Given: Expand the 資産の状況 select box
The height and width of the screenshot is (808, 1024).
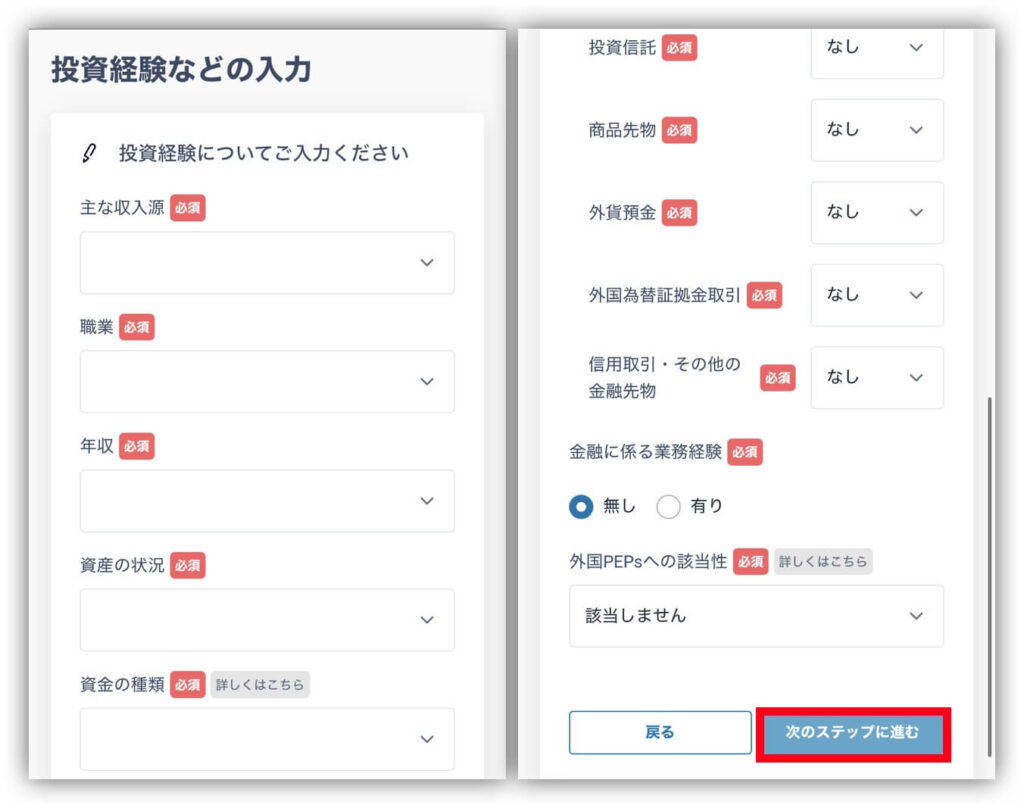Looking at the screenshot, I should coord(267,620).
